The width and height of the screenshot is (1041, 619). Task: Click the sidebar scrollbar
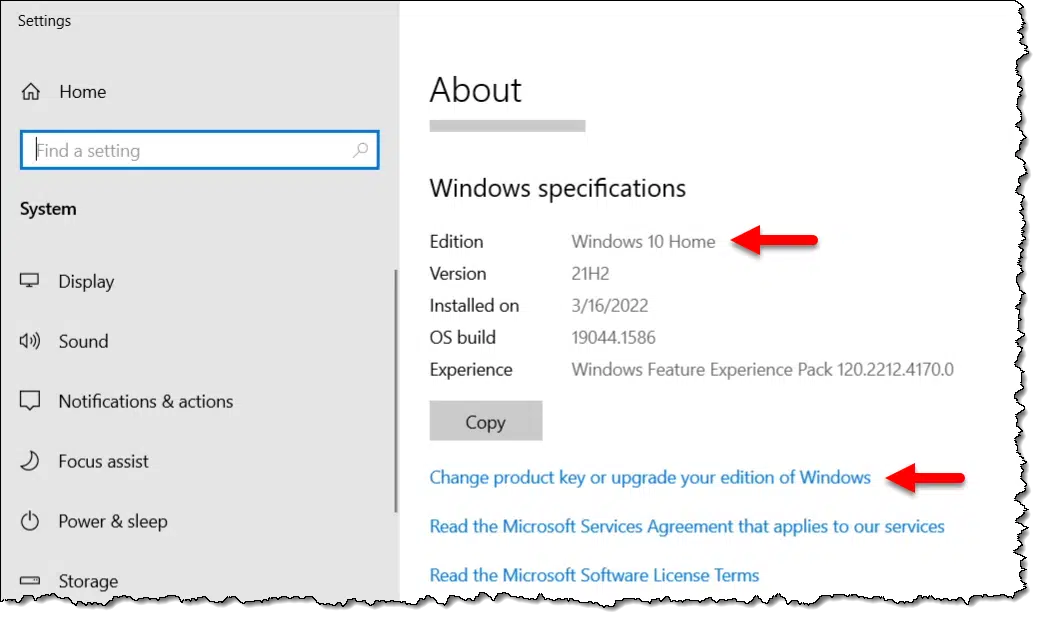(396, 391)
